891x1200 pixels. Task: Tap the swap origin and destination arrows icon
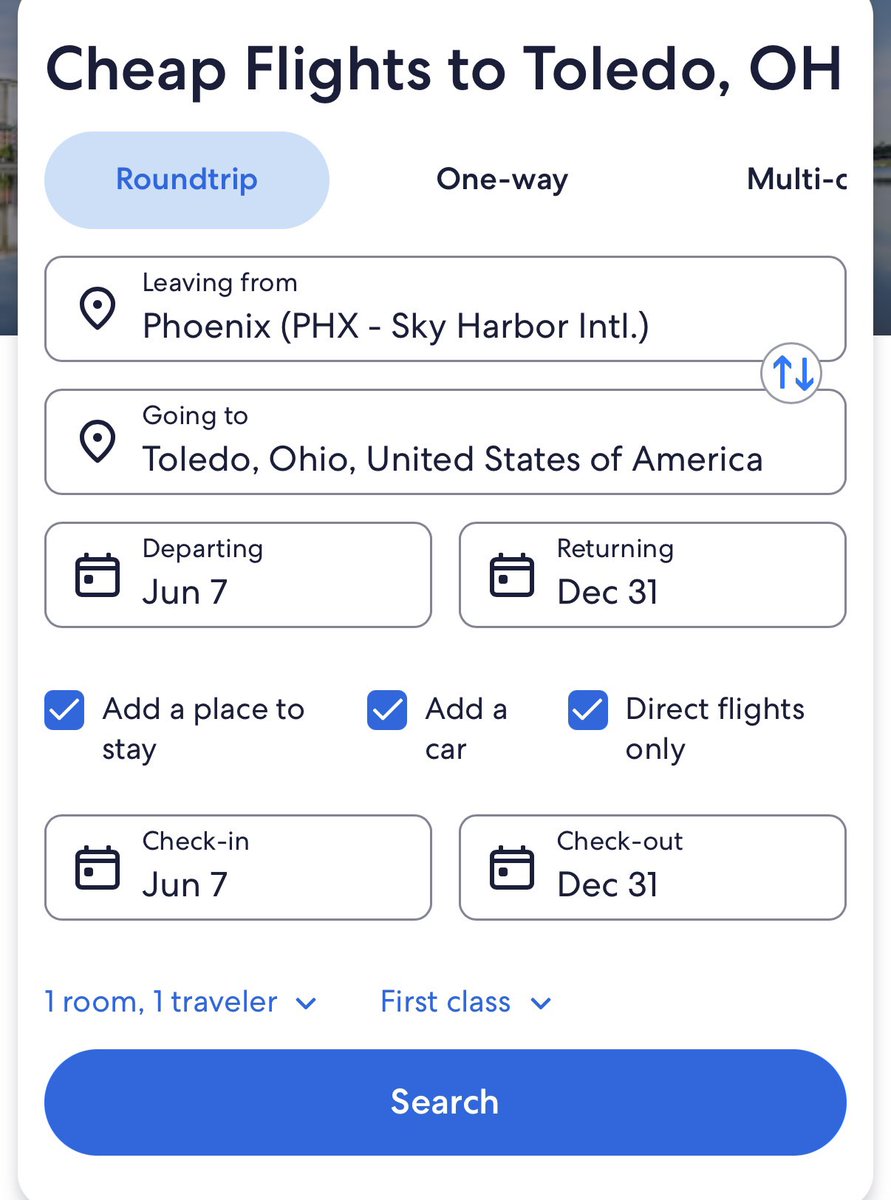click(792, 374)
